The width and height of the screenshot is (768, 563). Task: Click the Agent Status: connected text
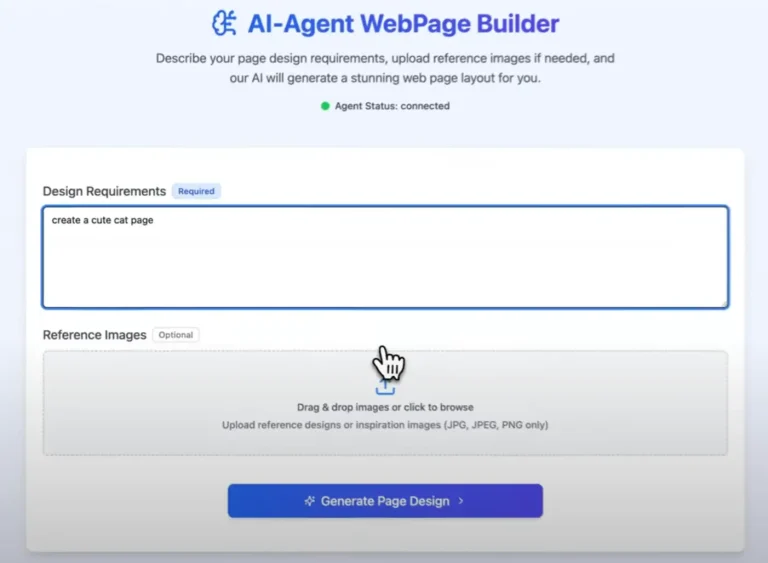(x=392, y=106)
